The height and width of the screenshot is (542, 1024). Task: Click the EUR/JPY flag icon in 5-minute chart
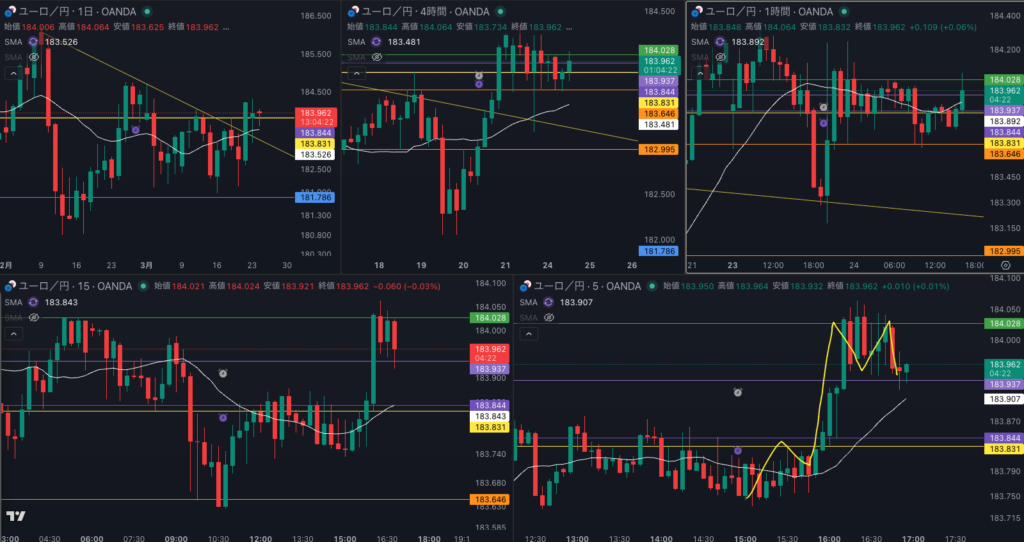[526, 287]
